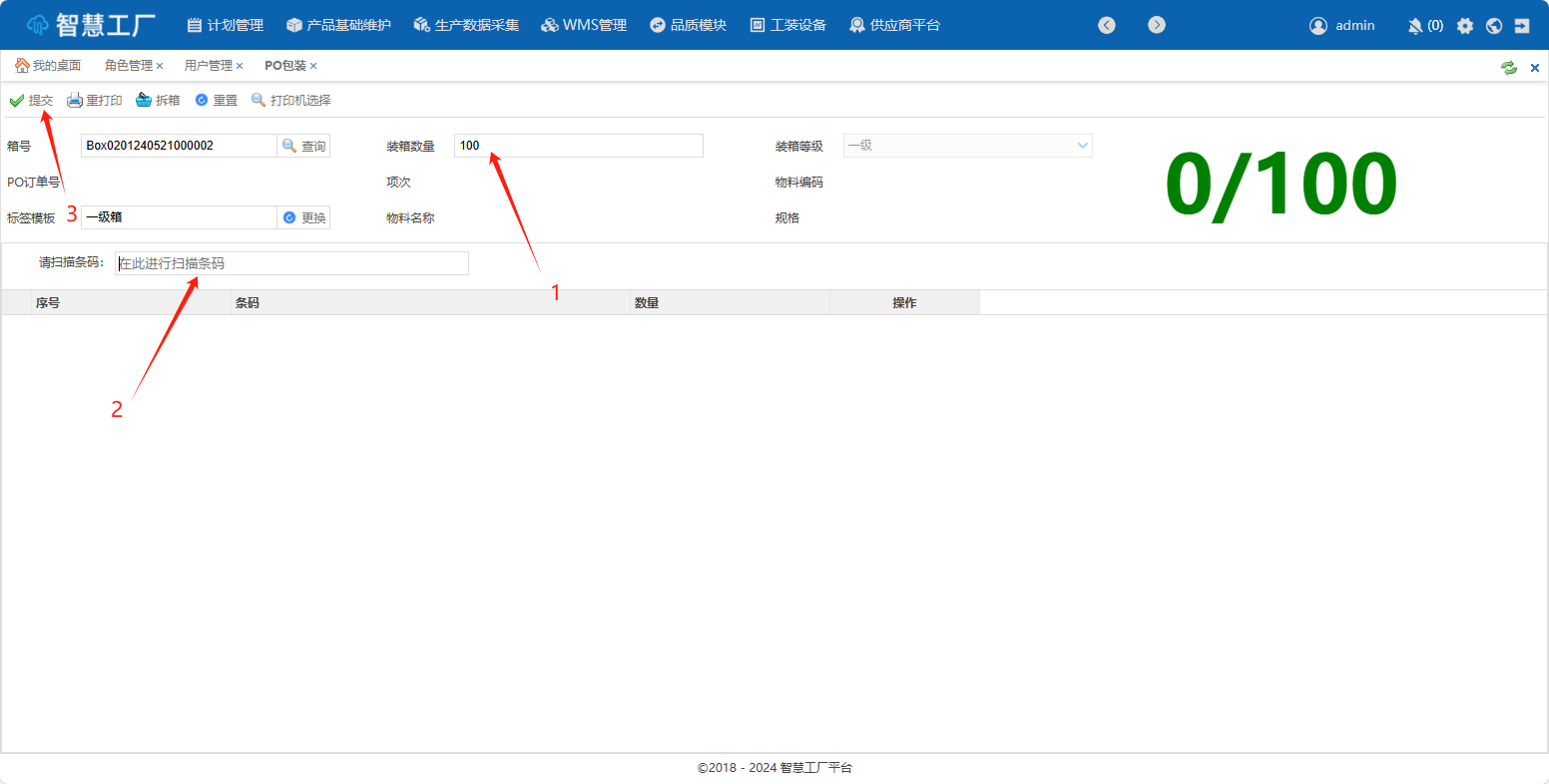Focus the barcode scan input field
The image size is (1549, 784).
tap(291, 263)
